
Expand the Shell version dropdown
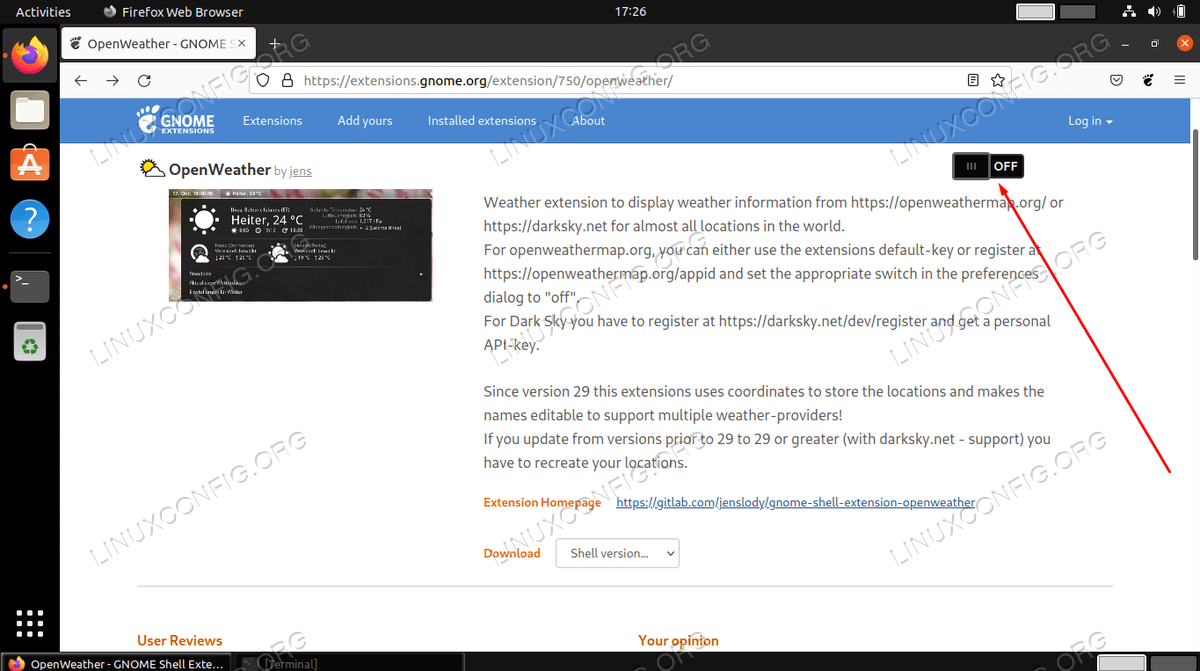coord(617,553)
